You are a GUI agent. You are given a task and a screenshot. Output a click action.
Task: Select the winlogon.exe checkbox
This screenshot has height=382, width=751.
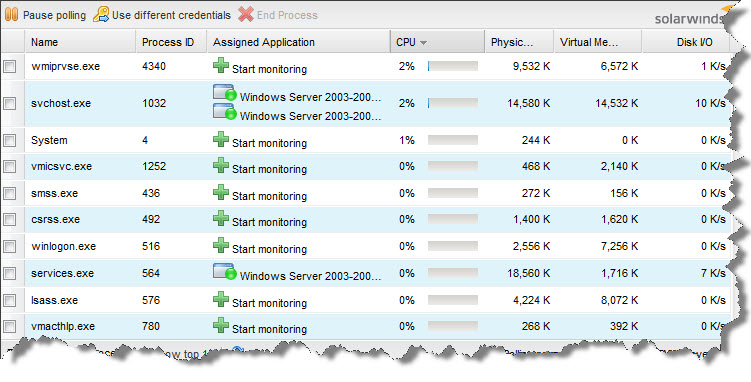pos(10,247)
